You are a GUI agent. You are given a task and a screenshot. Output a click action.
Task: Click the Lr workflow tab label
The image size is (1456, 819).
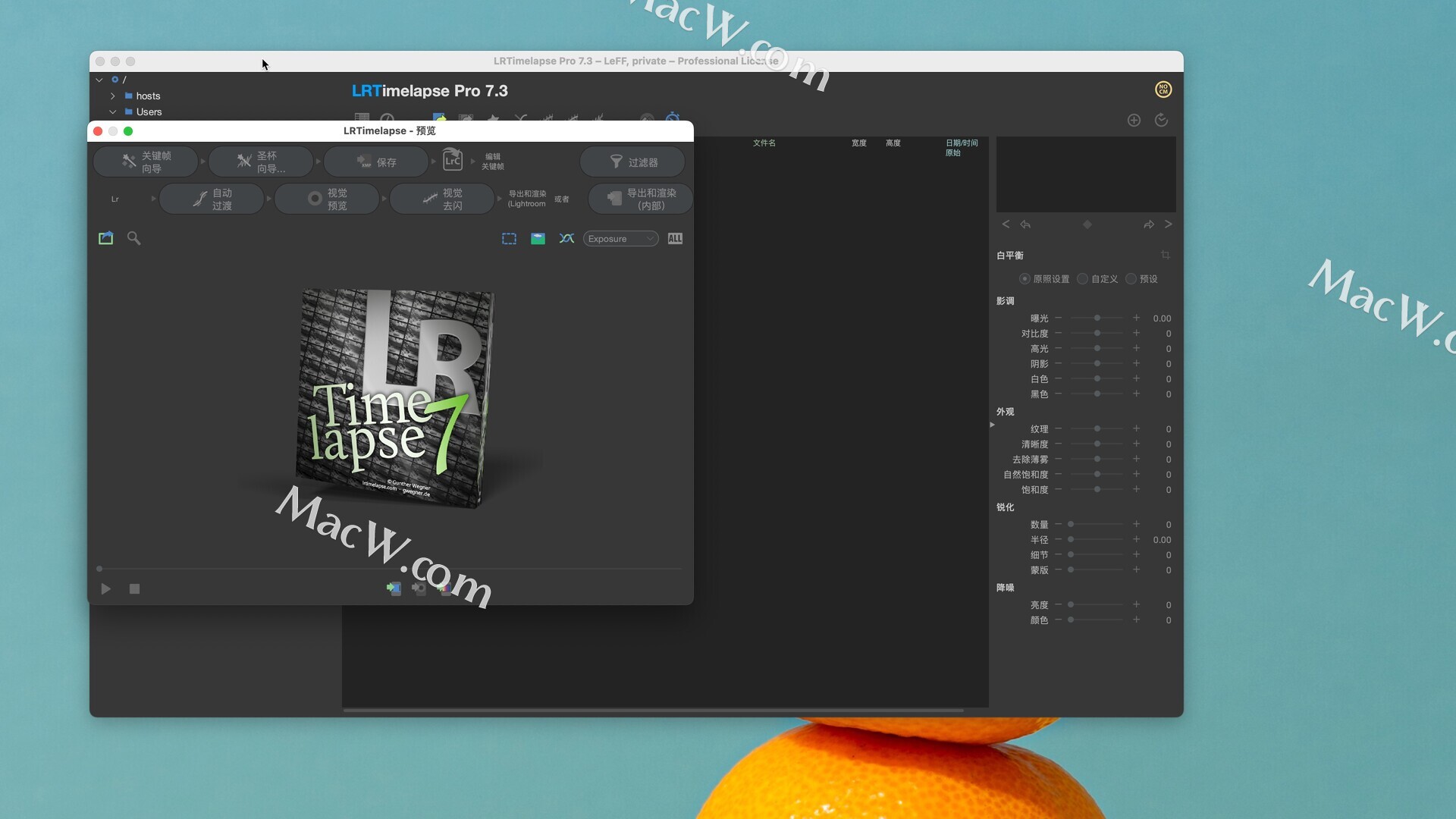pos(115,199)
